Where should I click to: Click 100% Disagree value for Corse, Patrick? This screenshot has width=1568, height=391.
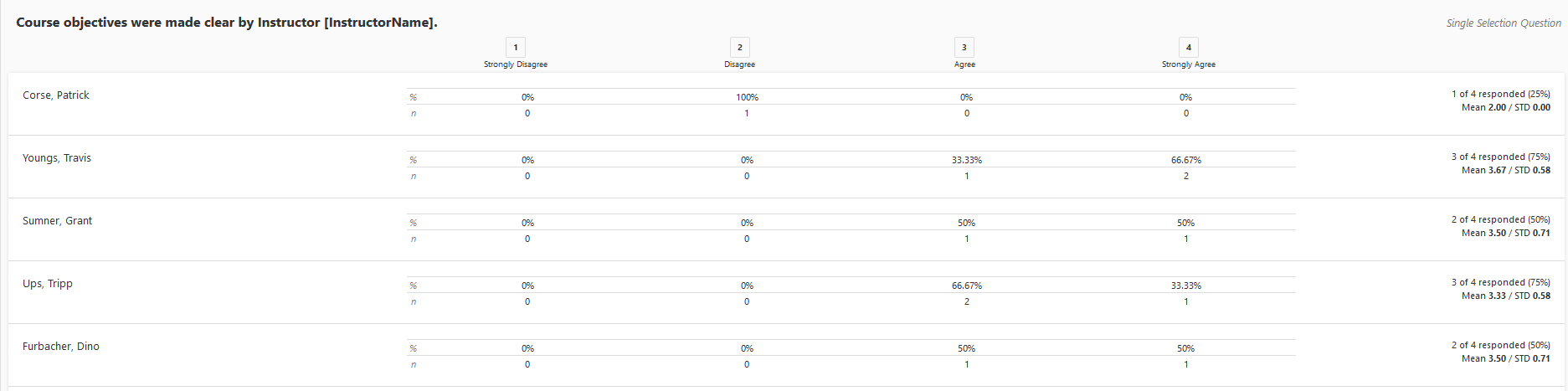pyautogui.click(x=747, y=97)
